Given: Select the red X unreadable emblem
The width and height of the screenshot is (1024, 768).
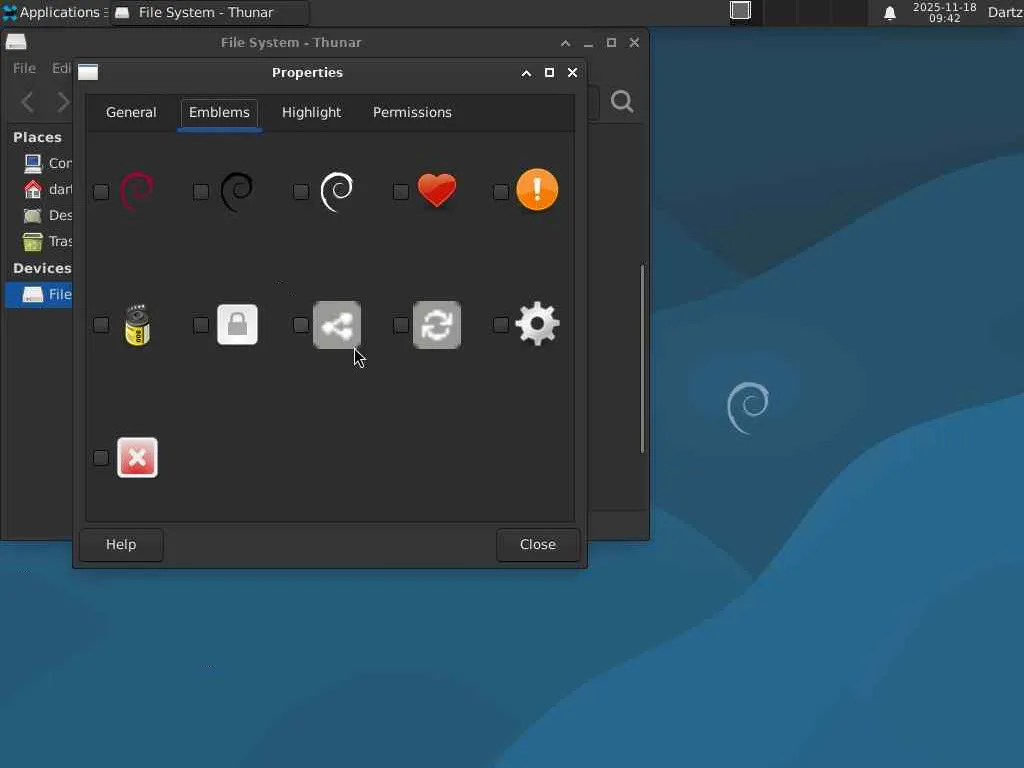Looking at the screenshot, I should coord(137,458).
